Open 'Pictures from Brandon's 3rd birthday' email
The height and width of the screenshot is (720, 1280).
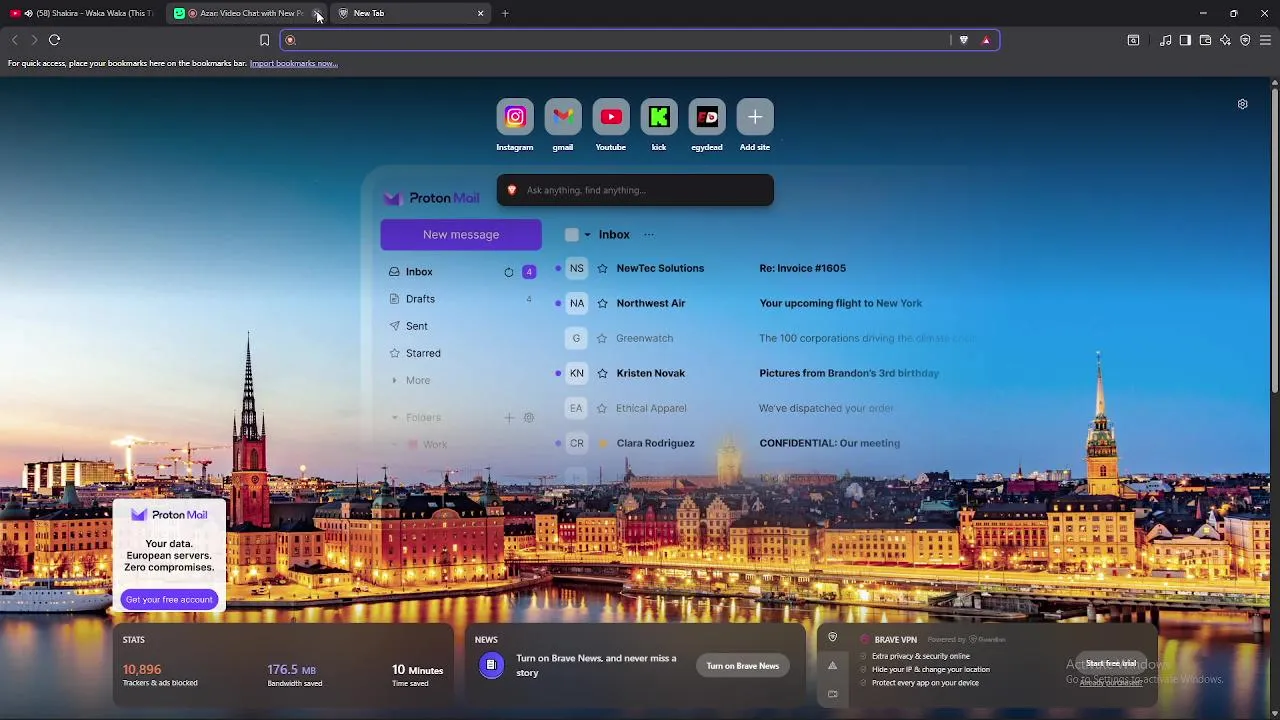pyautogui.click(x=849, y=373)
